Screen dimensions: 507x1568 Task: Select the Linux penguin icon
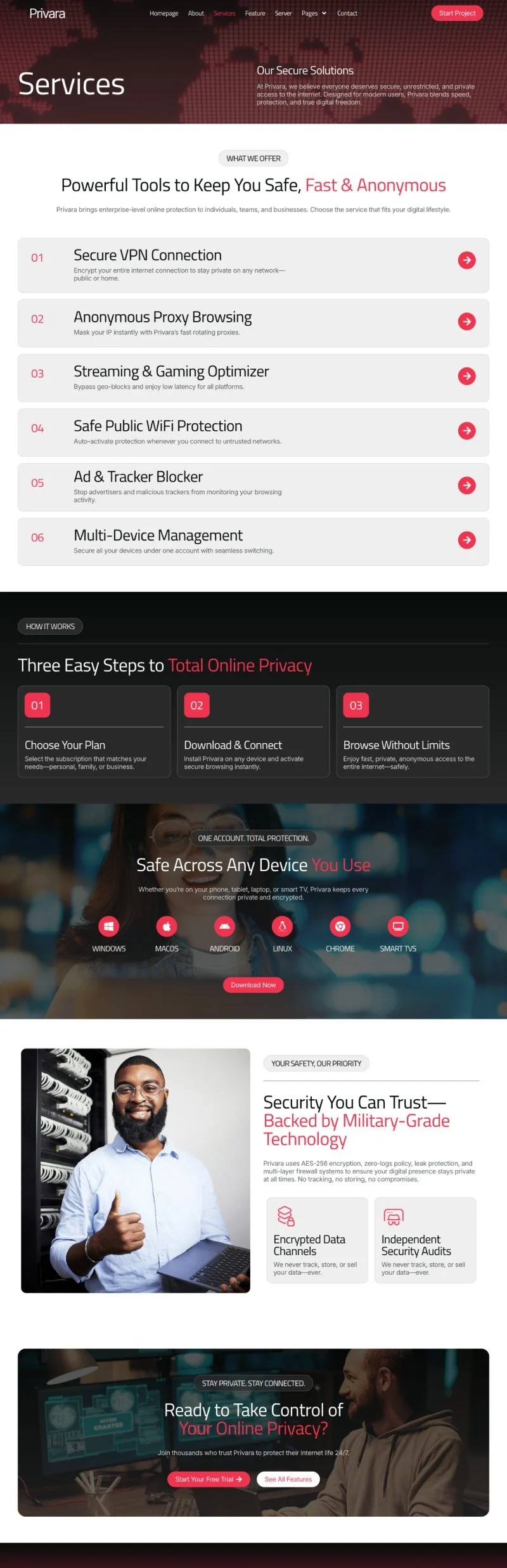[283, 927]
